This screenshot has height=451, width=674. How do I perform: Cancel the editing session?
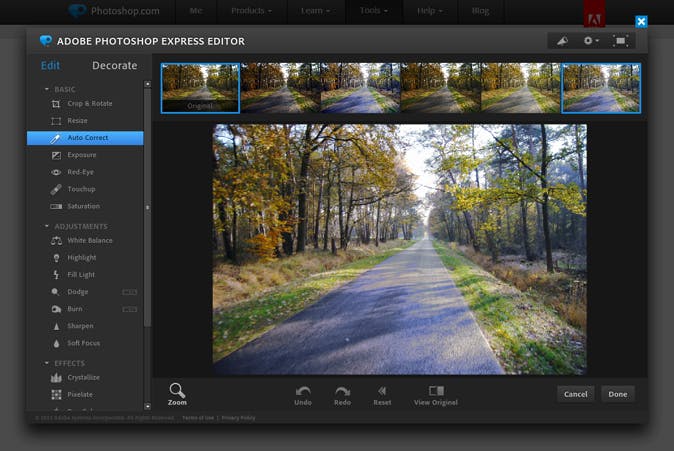tap(576, 394)
